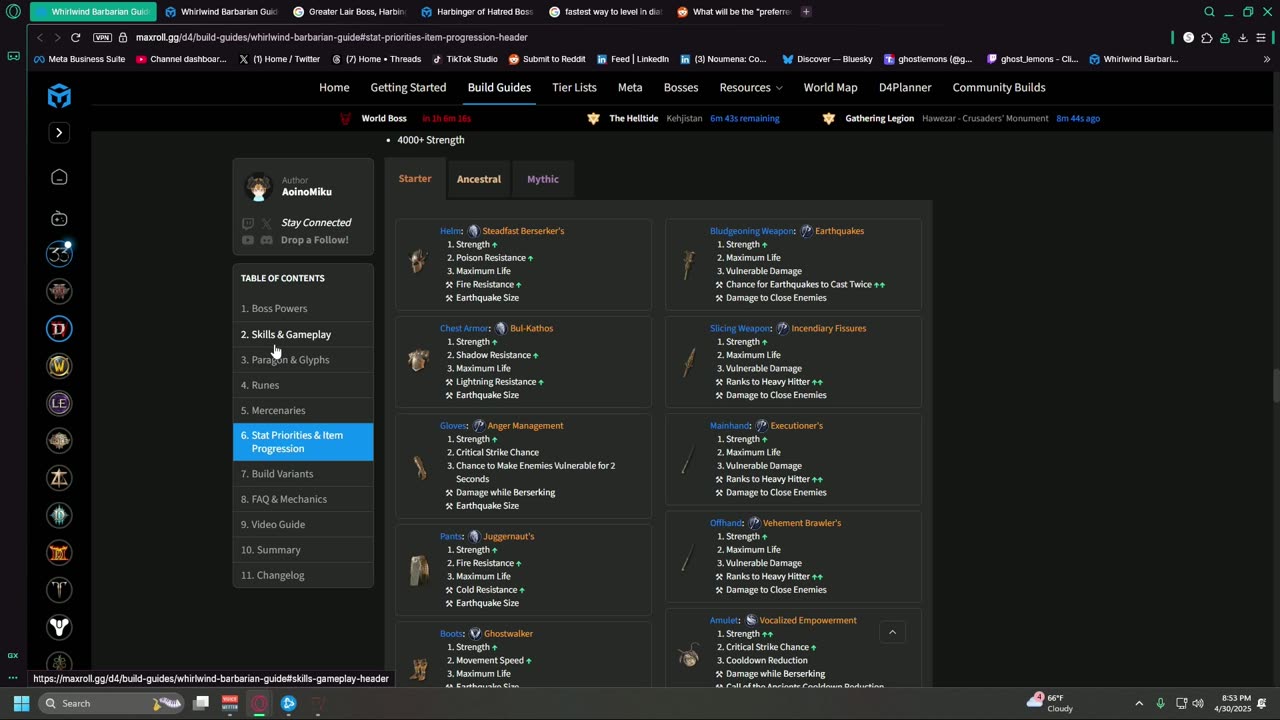1280x720 pixels.
Task: Jump to Video Guide section
Action: (303, 524)
